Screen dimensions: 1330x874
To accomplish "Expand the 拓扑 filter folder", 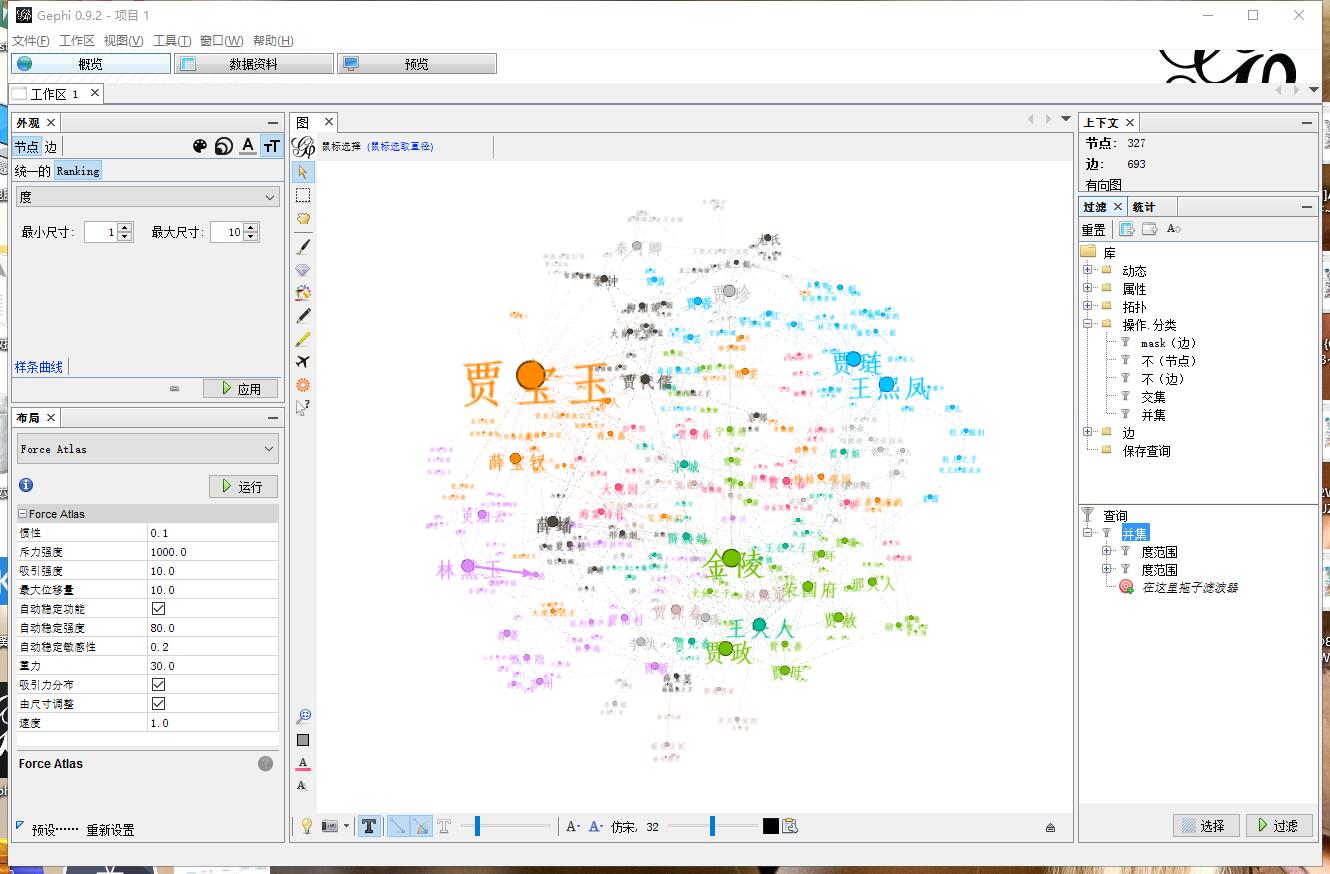I will [1088, 306].
